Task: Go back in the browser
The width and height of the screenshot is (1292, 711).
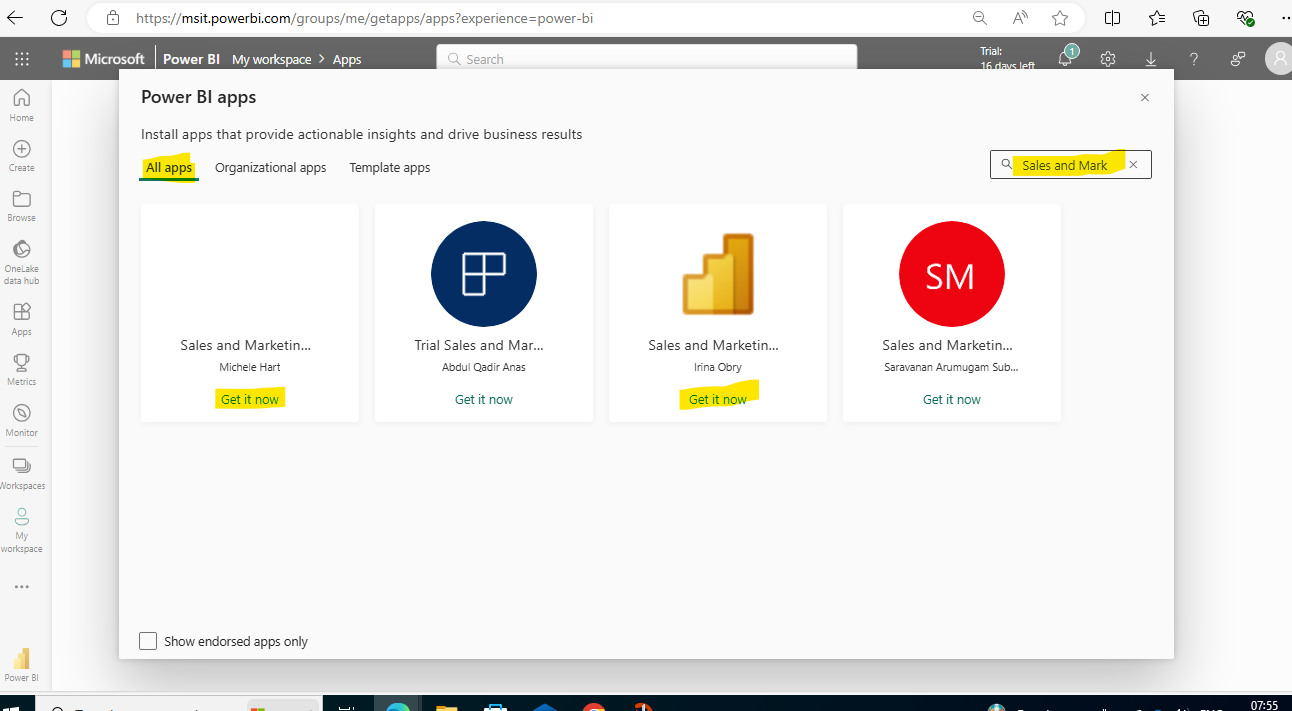Action: tap(15, 18)
